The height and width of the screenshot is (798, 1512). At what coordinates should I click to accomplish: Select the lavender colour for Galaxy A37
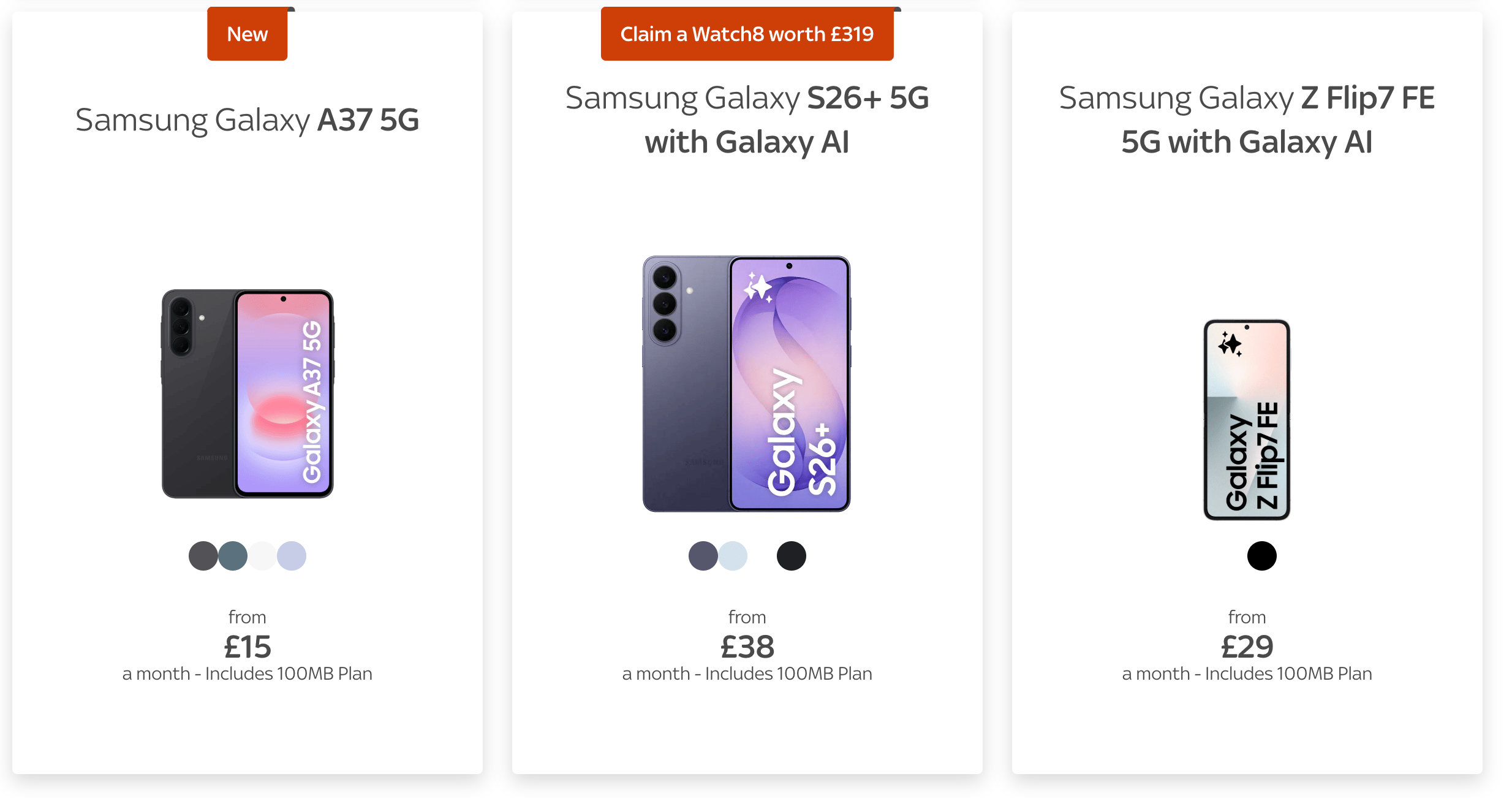pyautogui.click(x=292, y=556)
